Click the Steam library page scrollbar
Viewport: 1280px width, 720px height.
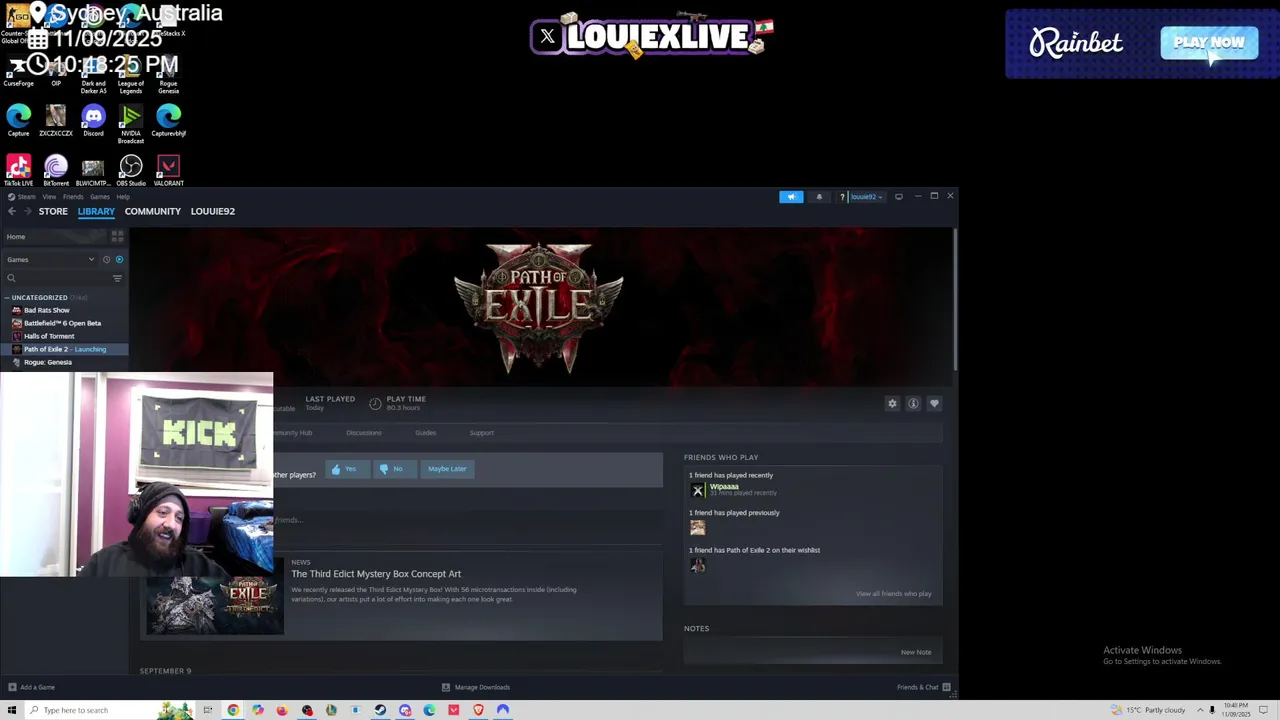point(955,300)
